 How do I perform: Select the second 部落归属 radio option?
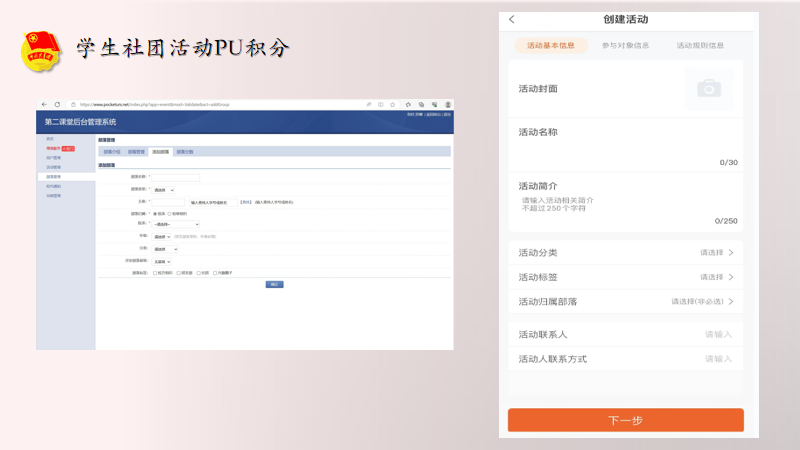[x=169, y=213]
